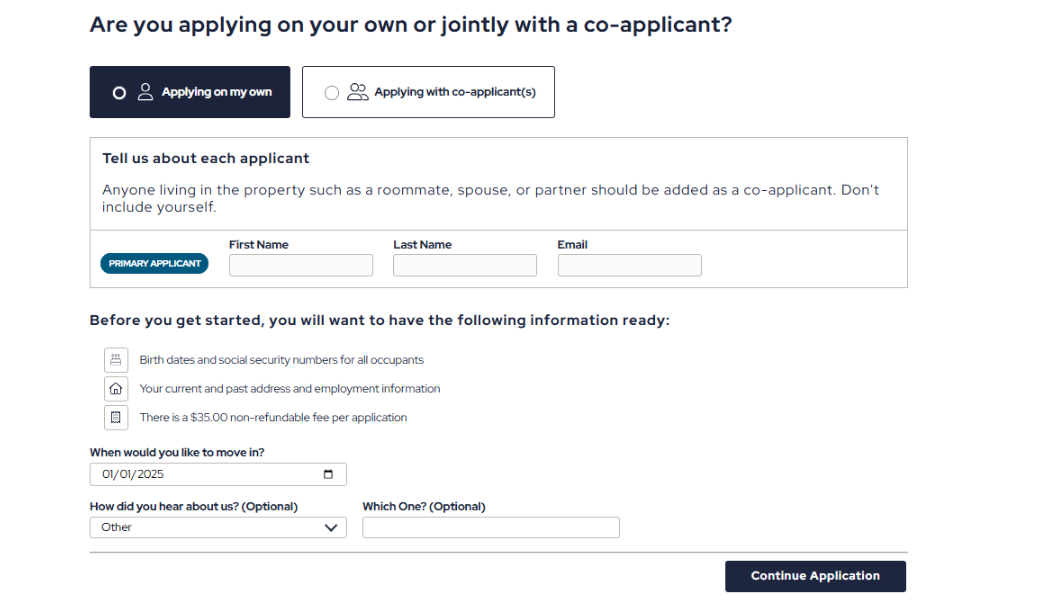Click the Primary Applicant badge
This screenshot has height=613, width=1063.
tap(155, 263)
